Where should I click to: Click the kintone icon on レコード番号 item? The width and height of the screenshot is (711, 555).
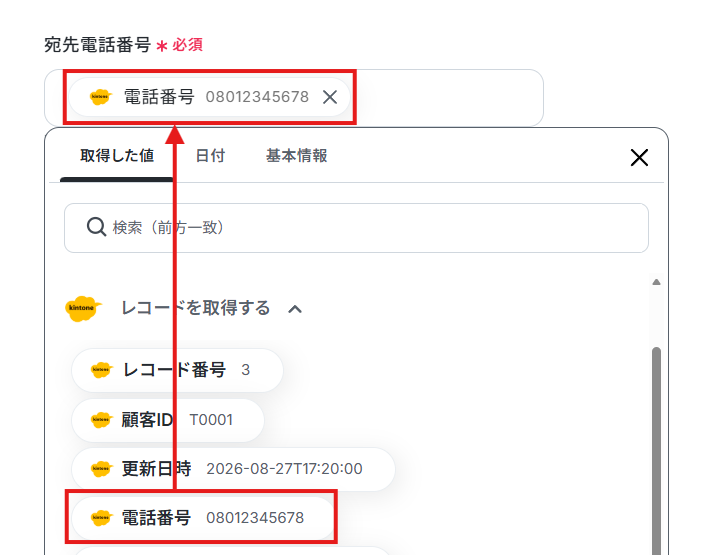click(101, 370)
